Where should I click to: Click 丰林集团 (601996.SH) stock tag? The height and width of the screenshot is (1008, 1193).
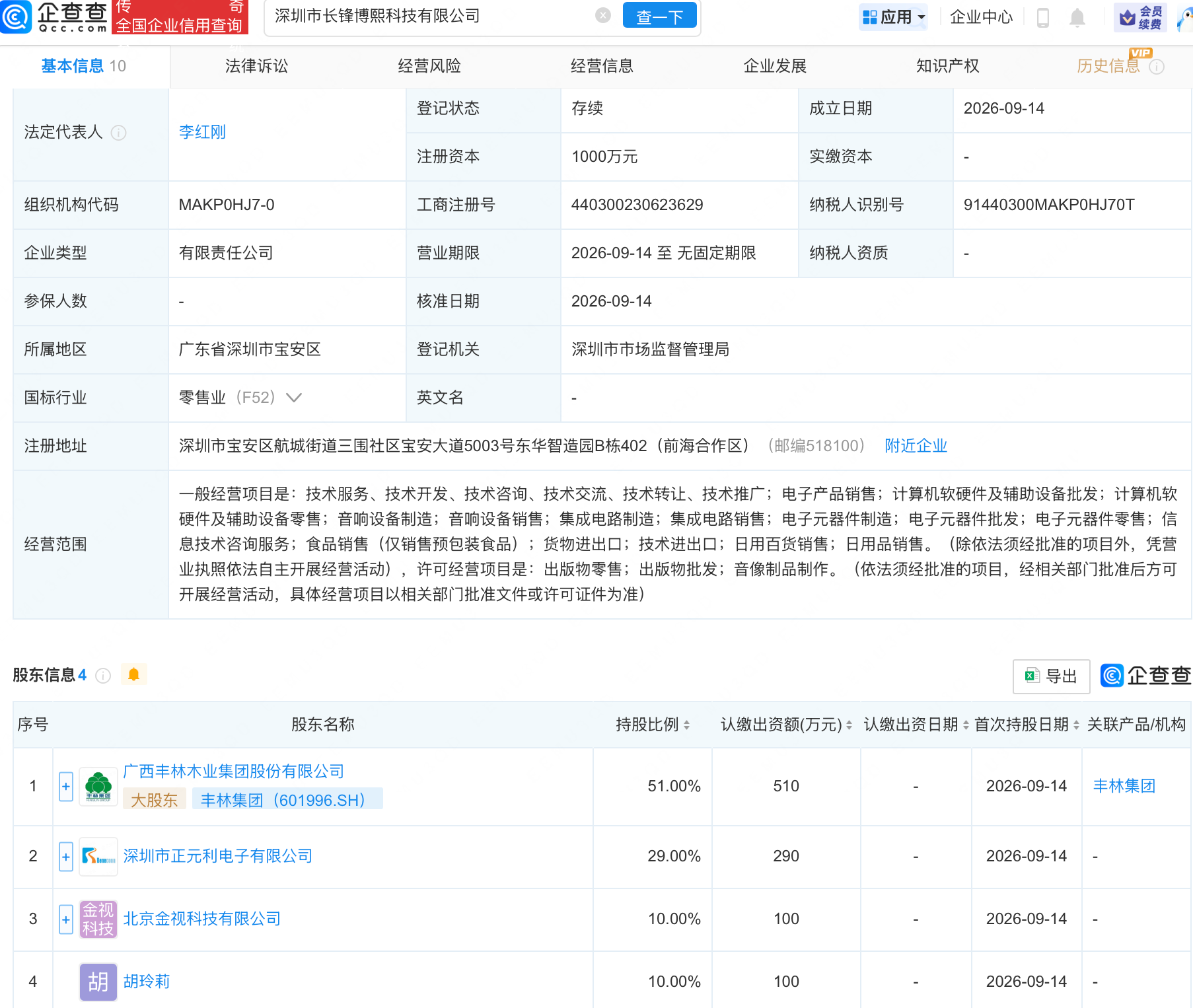(287, 800)
